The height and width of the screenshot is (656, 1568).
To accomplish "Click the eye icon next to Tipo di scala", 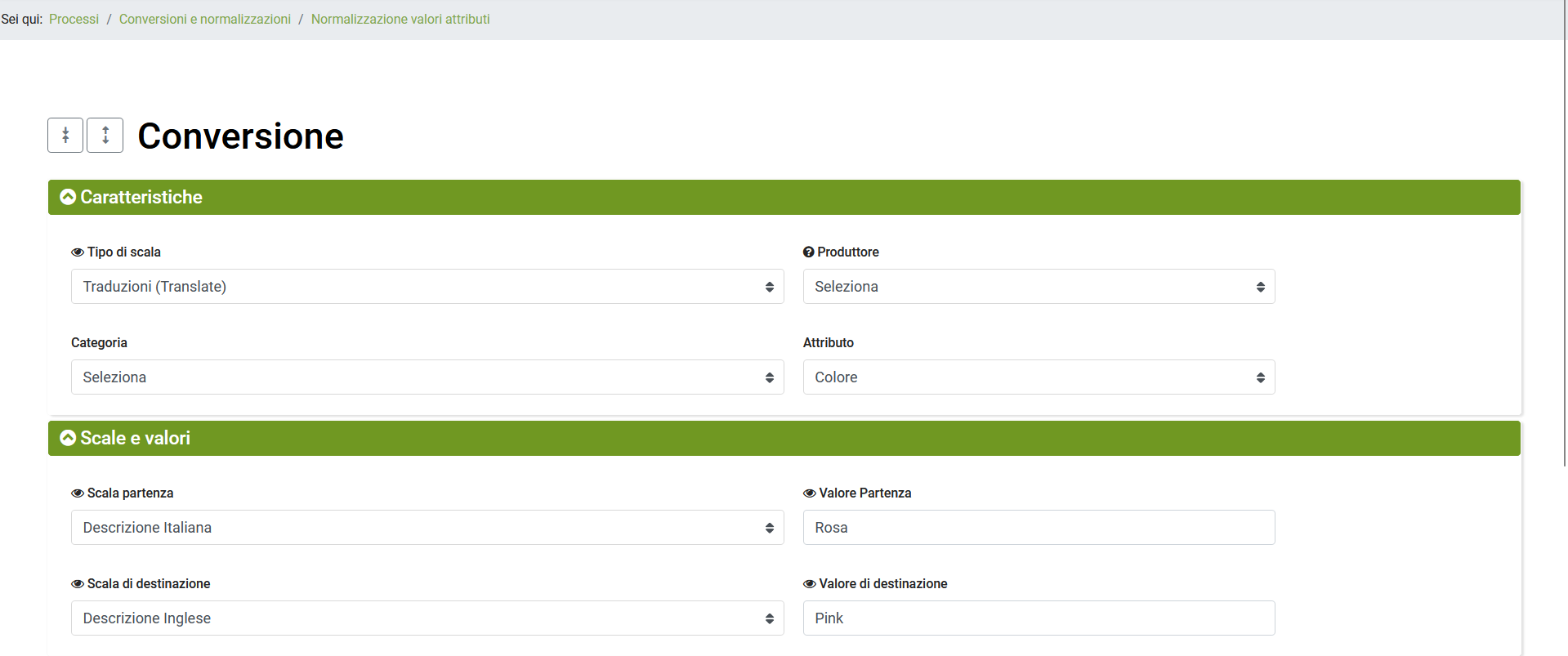I will tap(78, 252).
